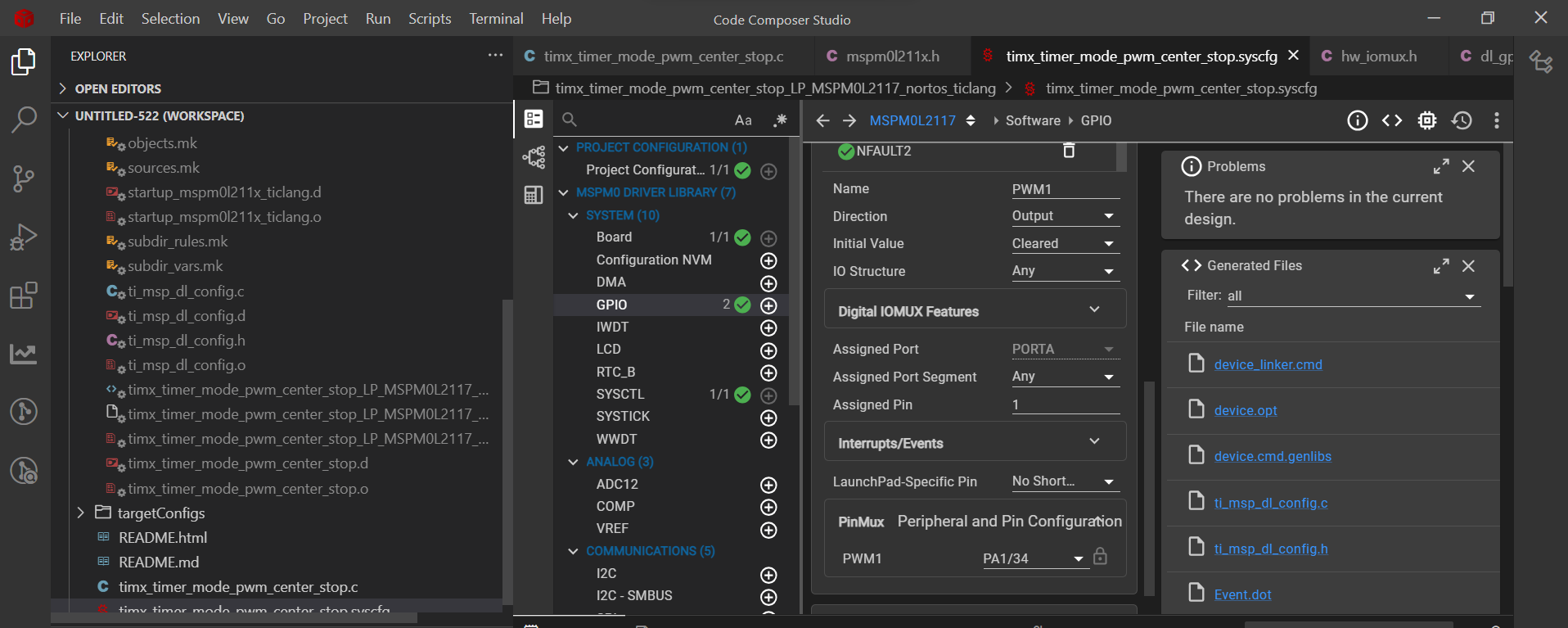Open device_linker.cmd generated file
Image resolution: width=1568 pixels, height=628 pixels.
coord(1268,364)
